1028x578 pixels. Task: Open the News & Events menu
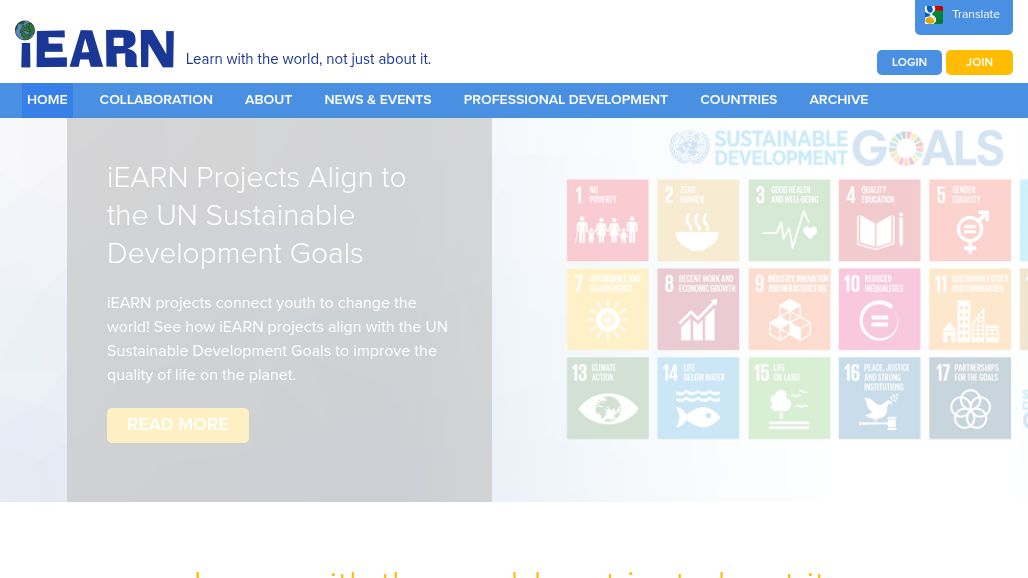378,100
